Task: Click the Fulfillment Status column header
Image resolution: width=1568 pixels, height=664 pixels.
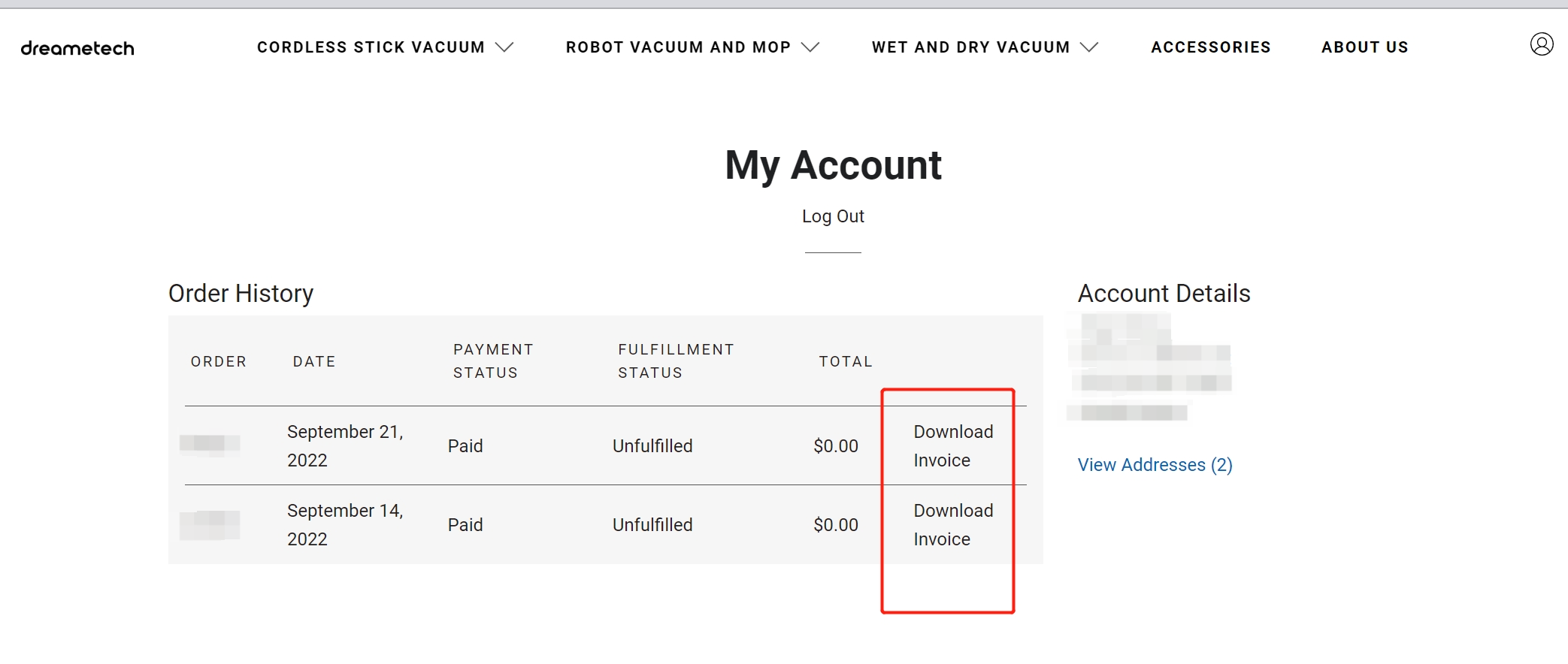Action: pos(676,361)
